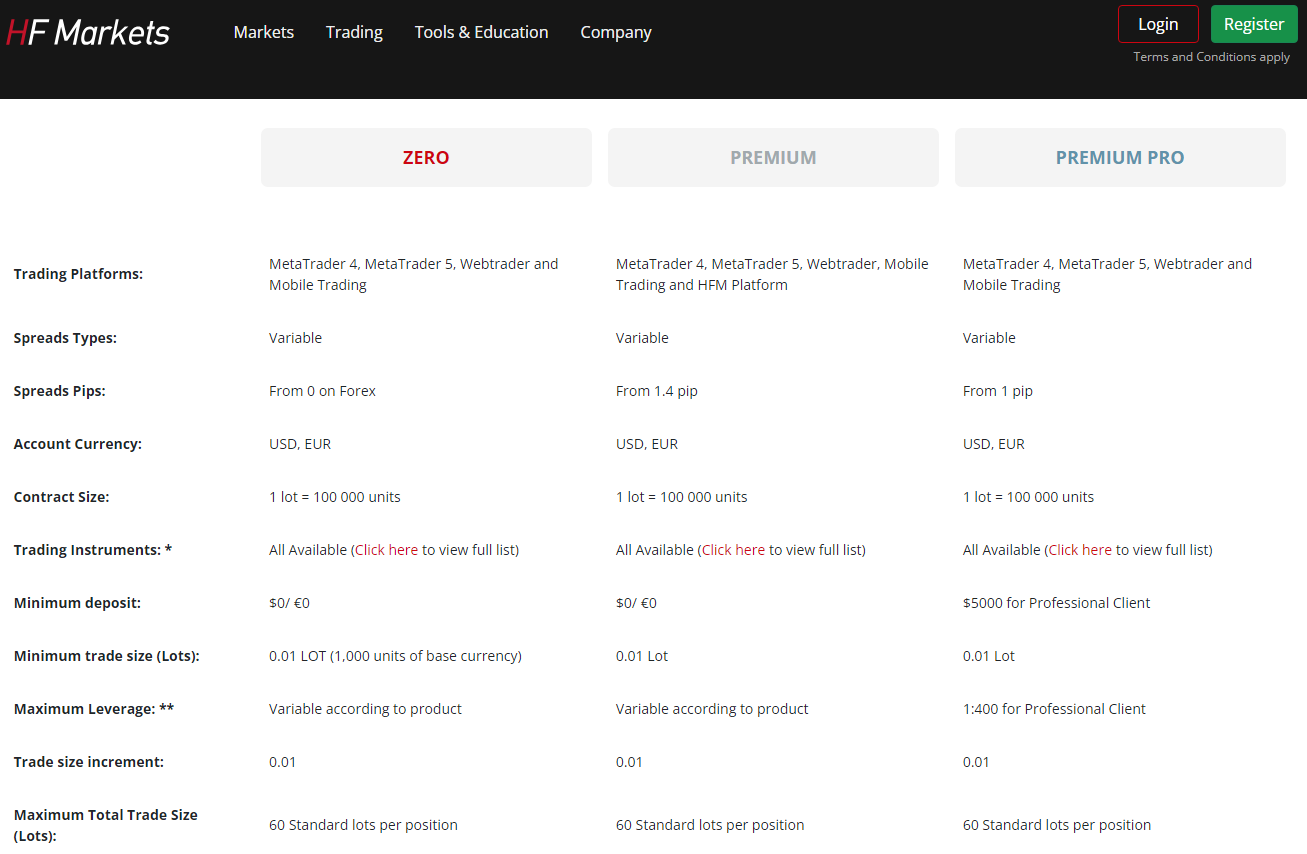Open the Company menu
Image resolution: width=1307 pixels, height=854 pixels.
(x=615, y=32)
